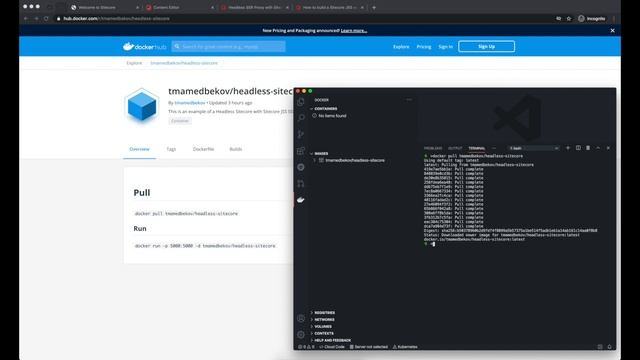Viewport: 640px width, 360px height.
Task: Open the panel overflow ellipsis beside Terminal tab
Action: click(x=494, y=148)
